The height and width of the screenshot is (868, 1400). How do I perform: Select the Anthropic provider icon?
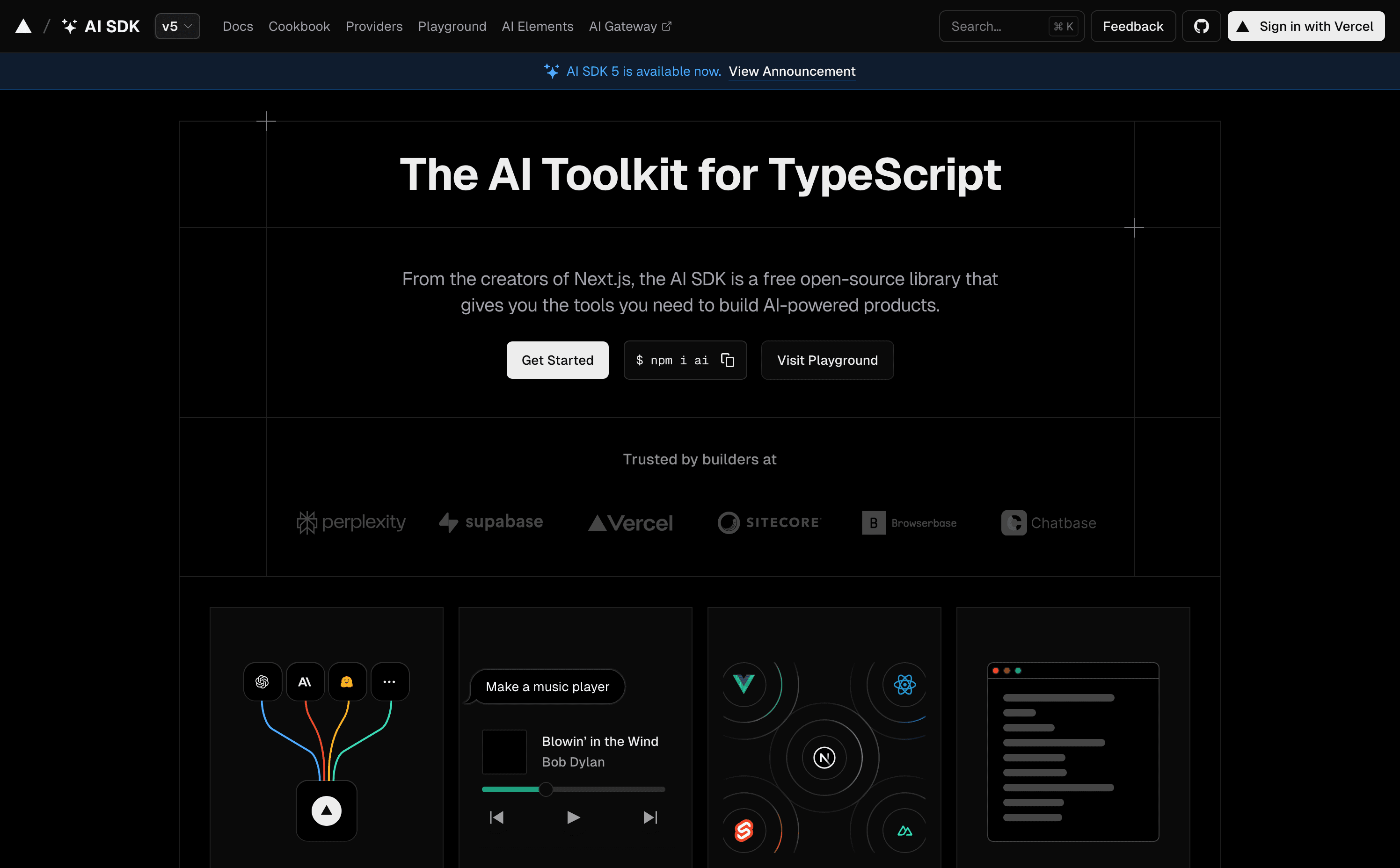click(305, 681)
